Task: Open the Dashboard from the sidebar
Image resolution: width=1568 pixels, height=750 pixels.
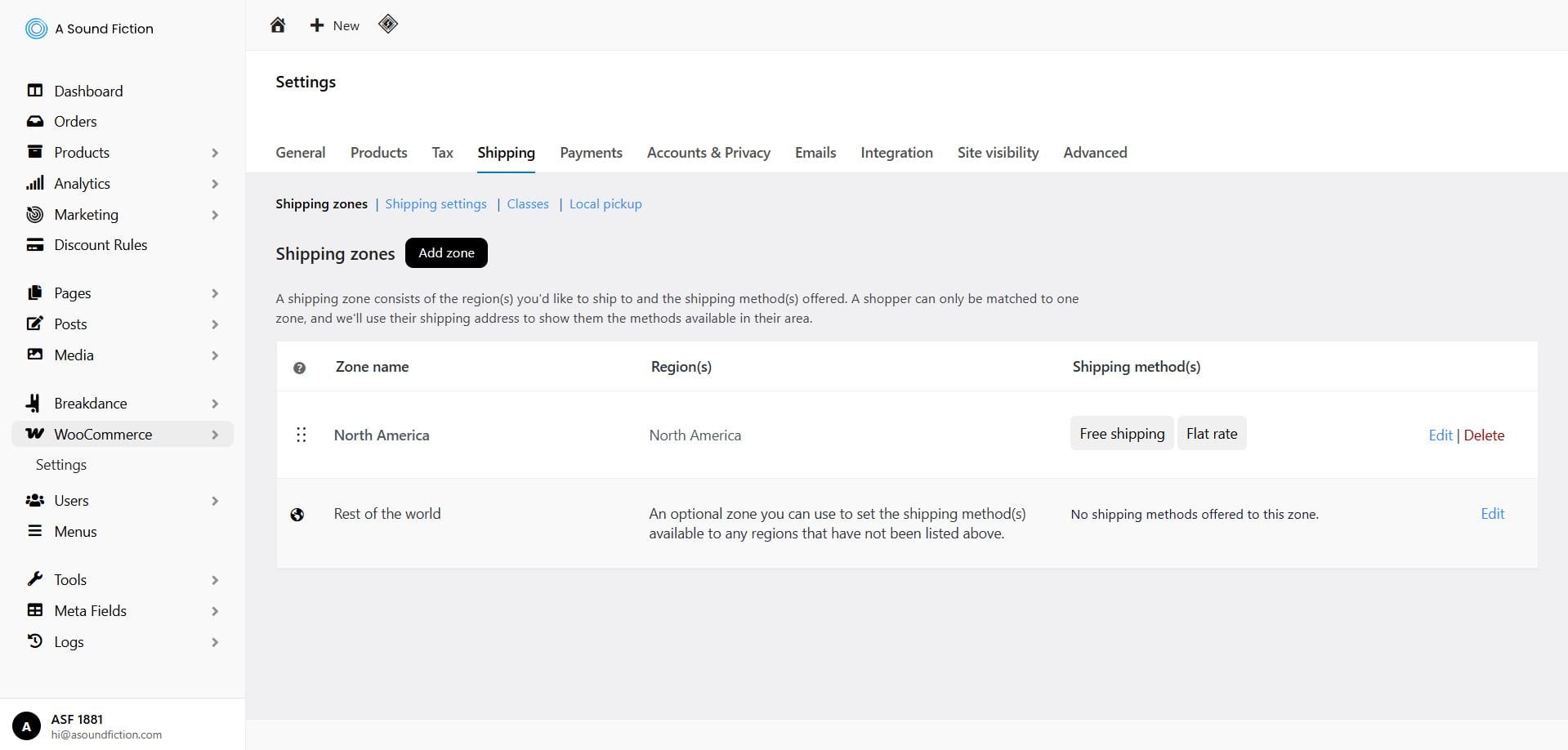Action: pos(34,91)
